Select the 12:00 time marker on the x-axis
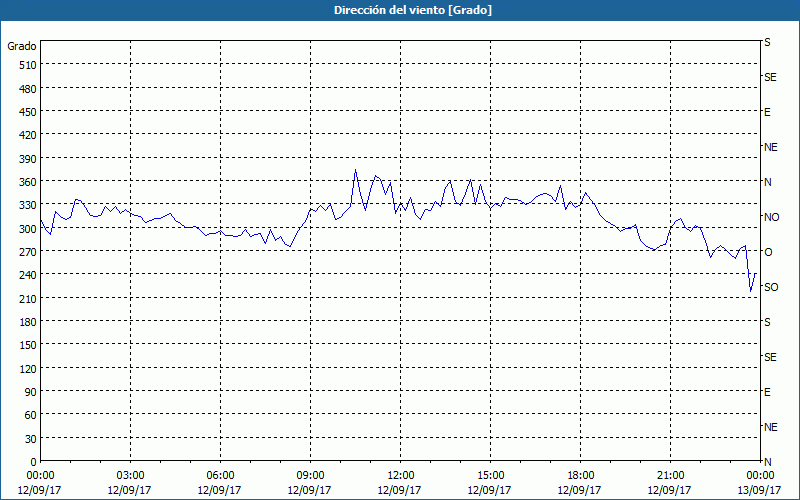This screenshot has height=500, width=800. click(400, 475)
